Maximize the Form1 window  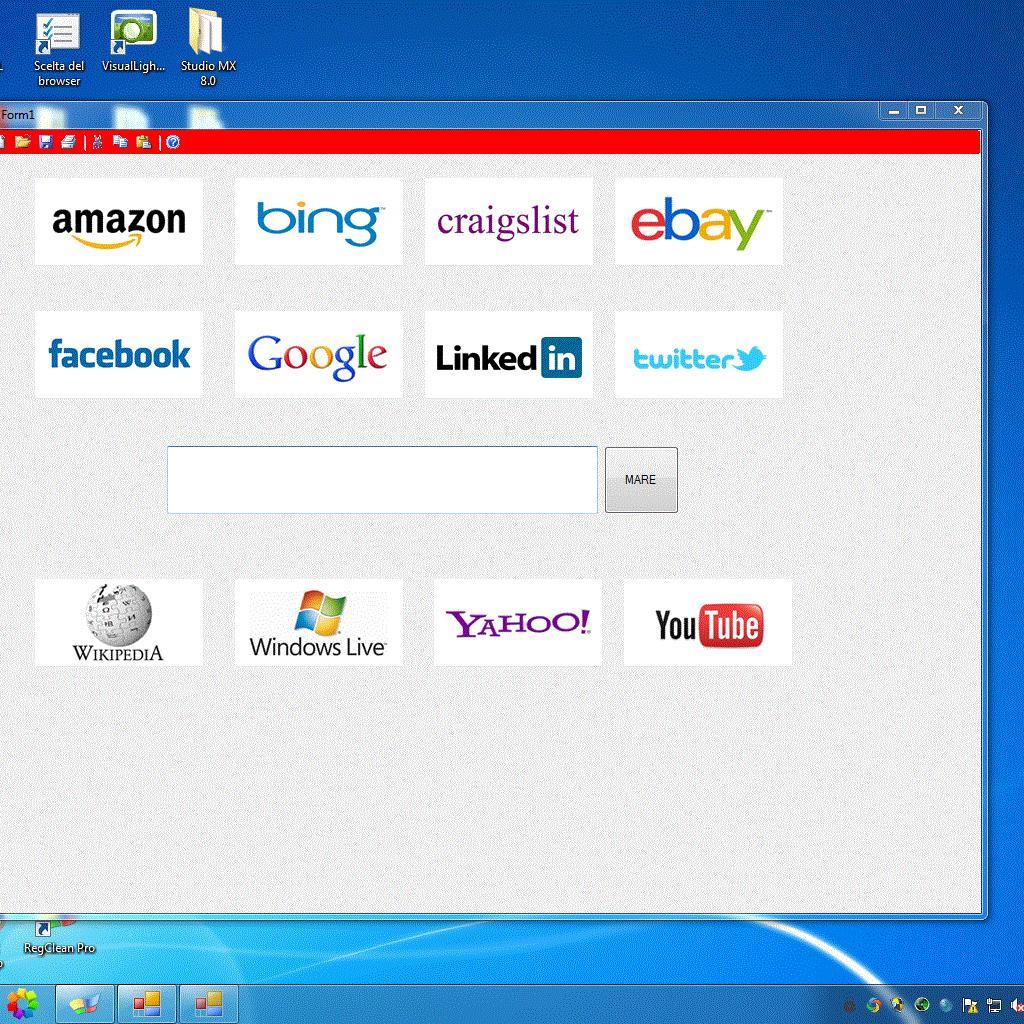pos(921,111)
